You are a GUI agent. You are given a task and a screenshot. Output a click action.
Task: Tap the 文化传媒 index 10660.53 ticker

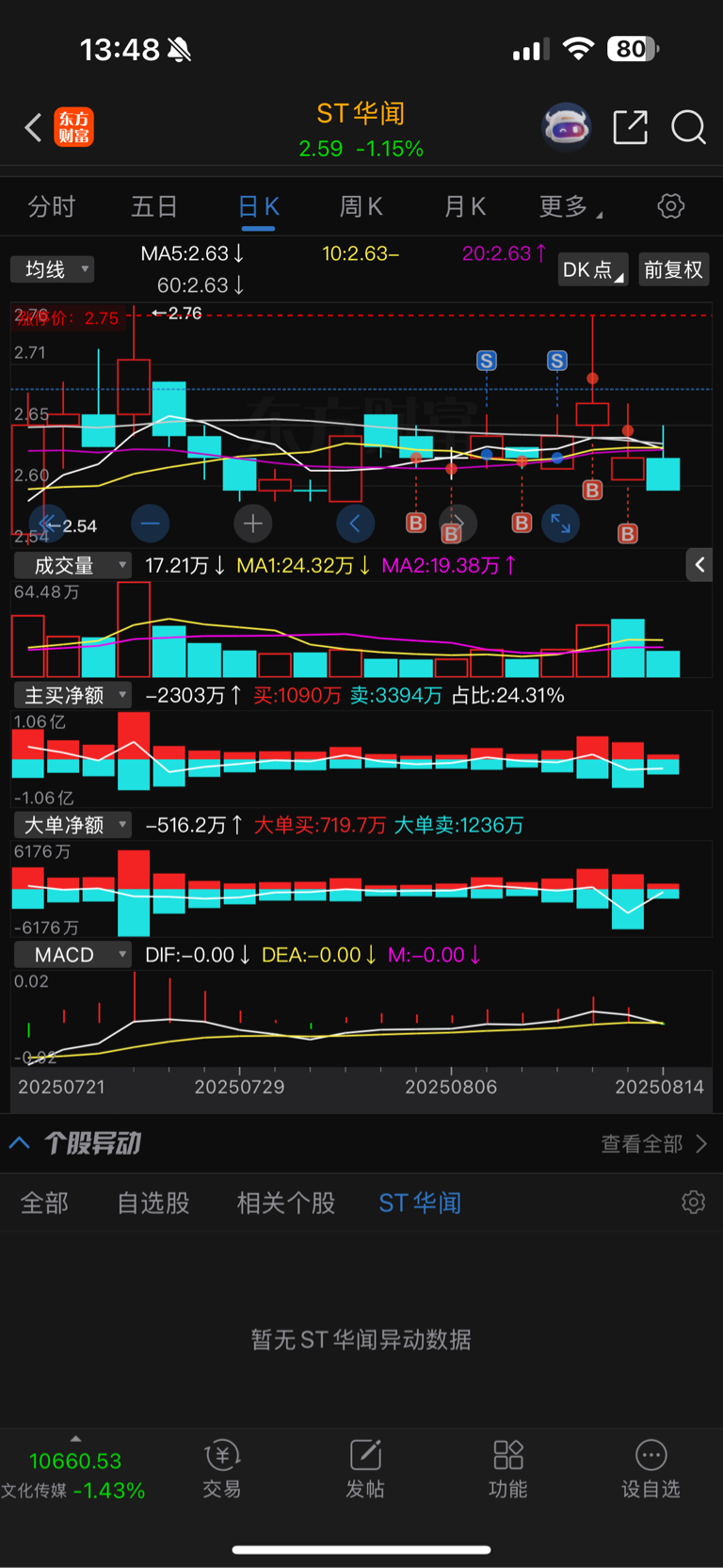(73, 1475)
